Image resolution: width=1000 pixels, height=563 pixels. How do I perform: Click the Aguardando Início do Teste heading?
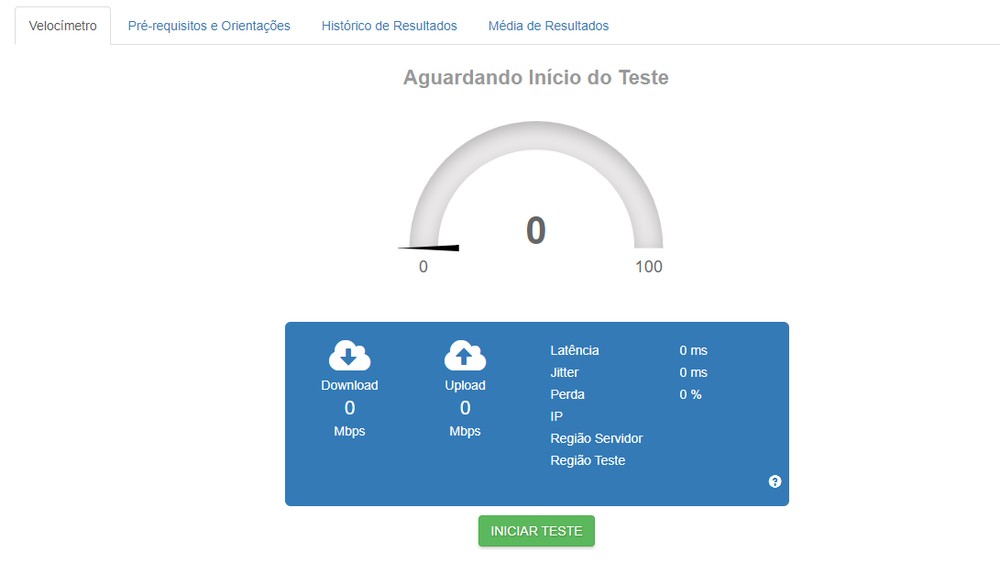536,78
